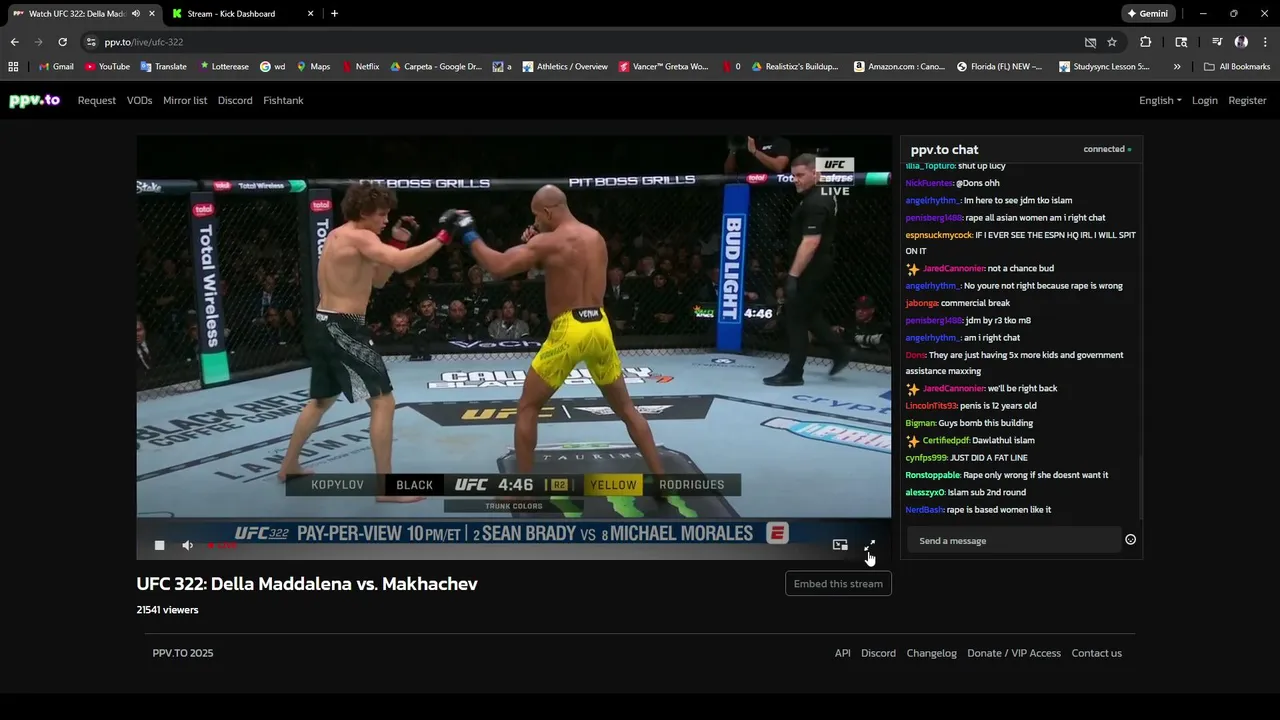Open browser extensions puzzle icon

1146,42
